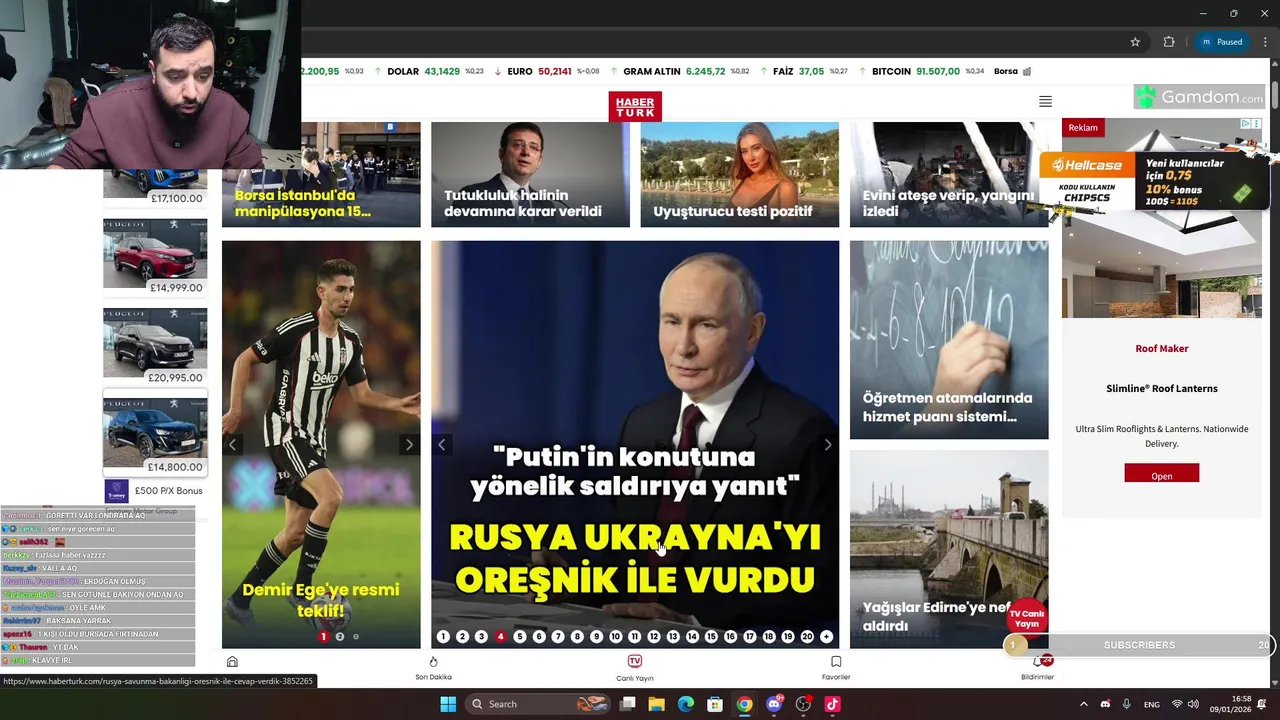
Task: Open Öğretmen atamalarında hizmet puanı article
Action: [949, 340]
